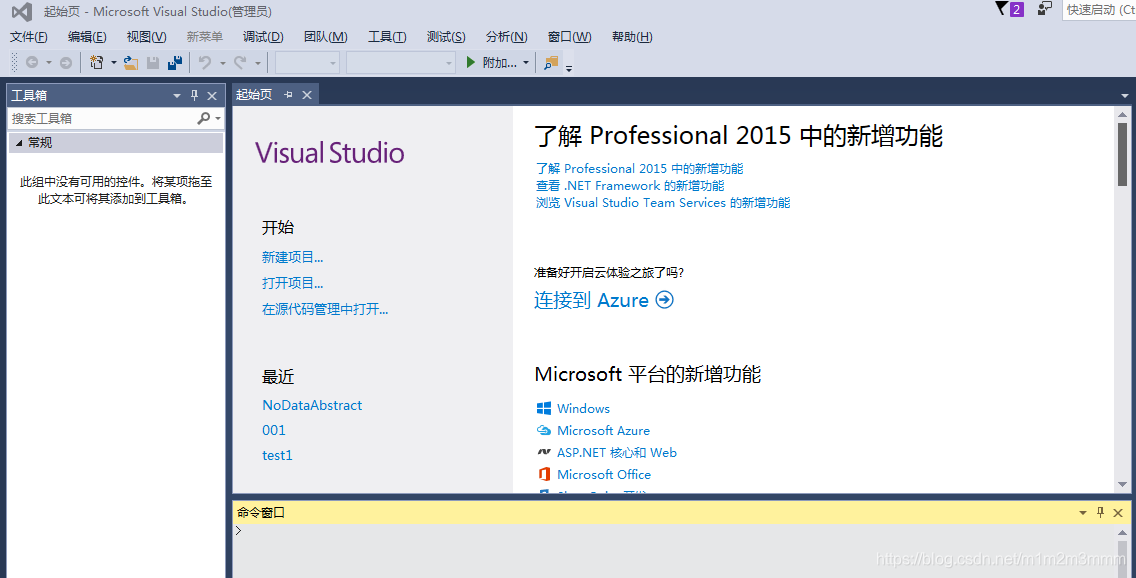Click 浏览 Visual Studio Team Services link
This screenshot has height=578, width=1136.
coord(663,203)
